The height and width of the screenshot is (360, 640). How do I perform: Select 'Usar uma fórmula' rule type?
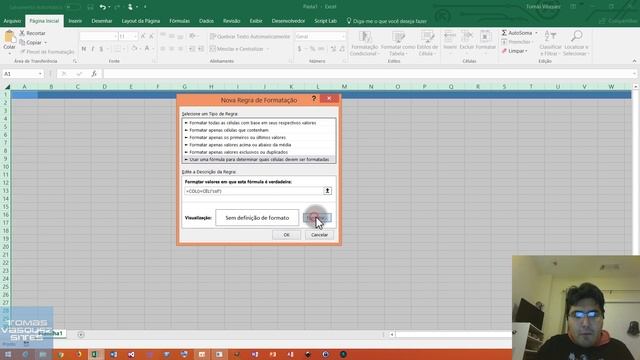(x=259, y=160)
